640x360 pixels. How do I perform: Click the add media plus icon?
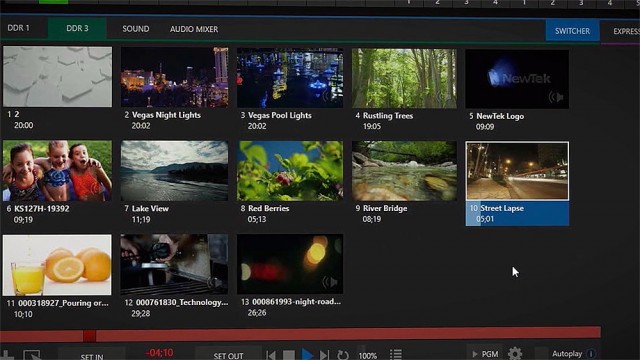pos(7,355)
